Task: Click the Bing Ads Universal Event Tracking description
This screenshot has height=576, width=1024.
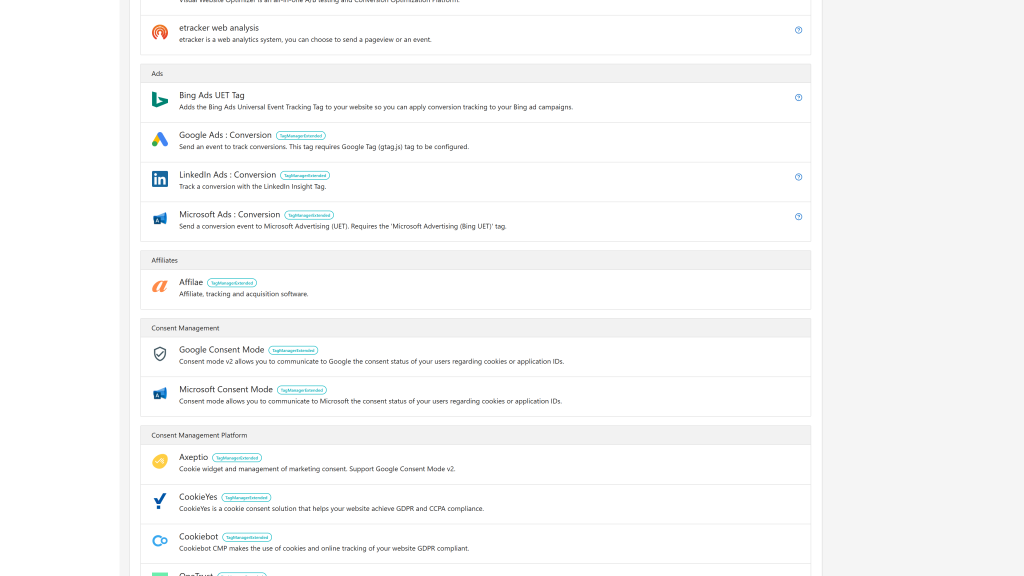Action: click(x=376, y=107)
